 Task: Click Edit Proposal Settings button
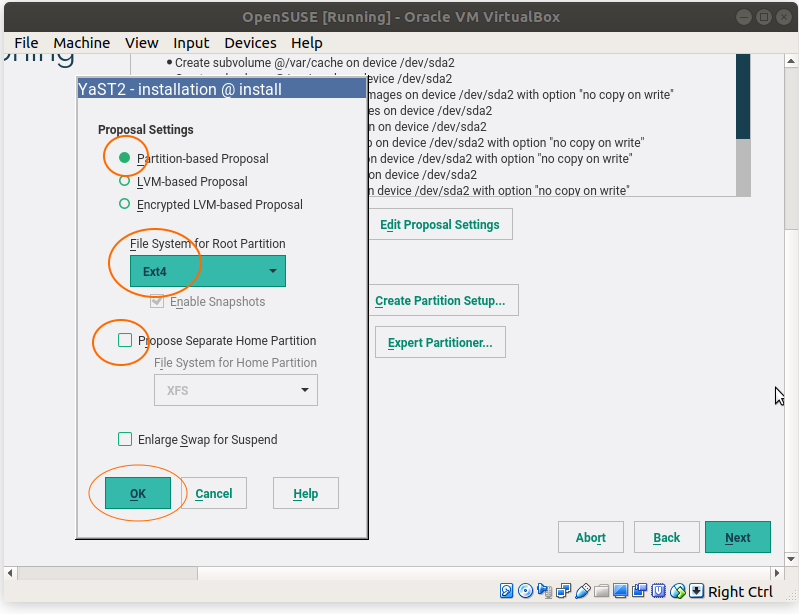pyautogui.click(x=440, y=224)
